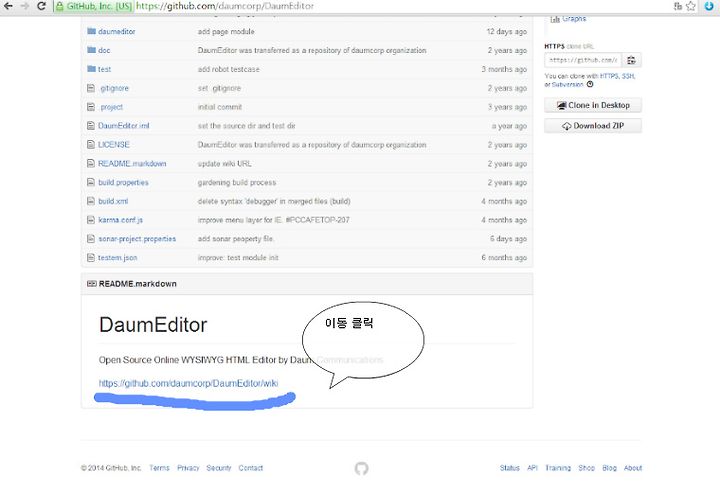Image resolution: width=720 pixels, height=491 pixels.
Task: Click the GitHub Octocat footer logo
Action: coord(361,468)
